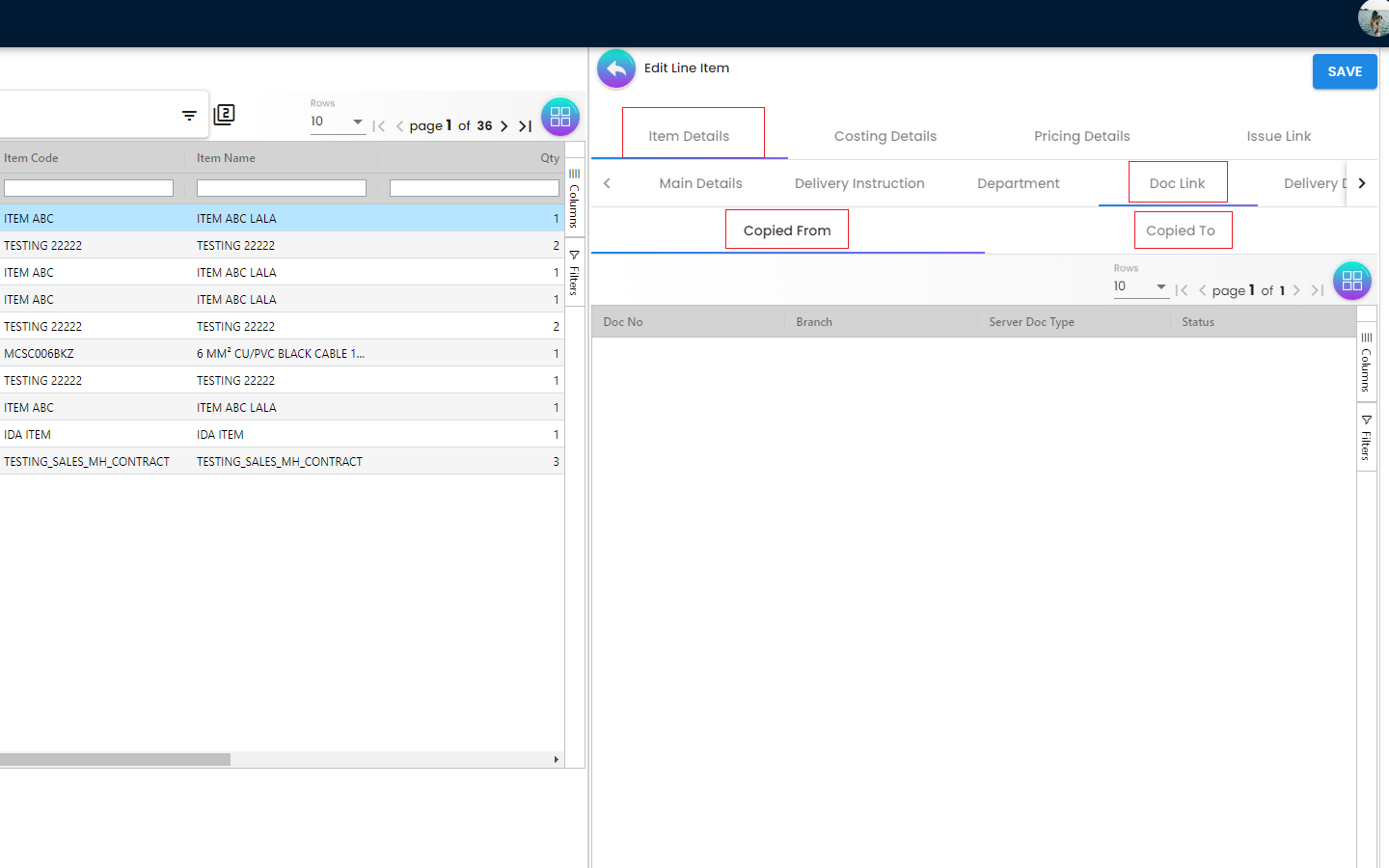Viewport: 1389px width, 868px height.
Task: Click the multi-page copy icon in left toolbar
Action: point(224,115)
